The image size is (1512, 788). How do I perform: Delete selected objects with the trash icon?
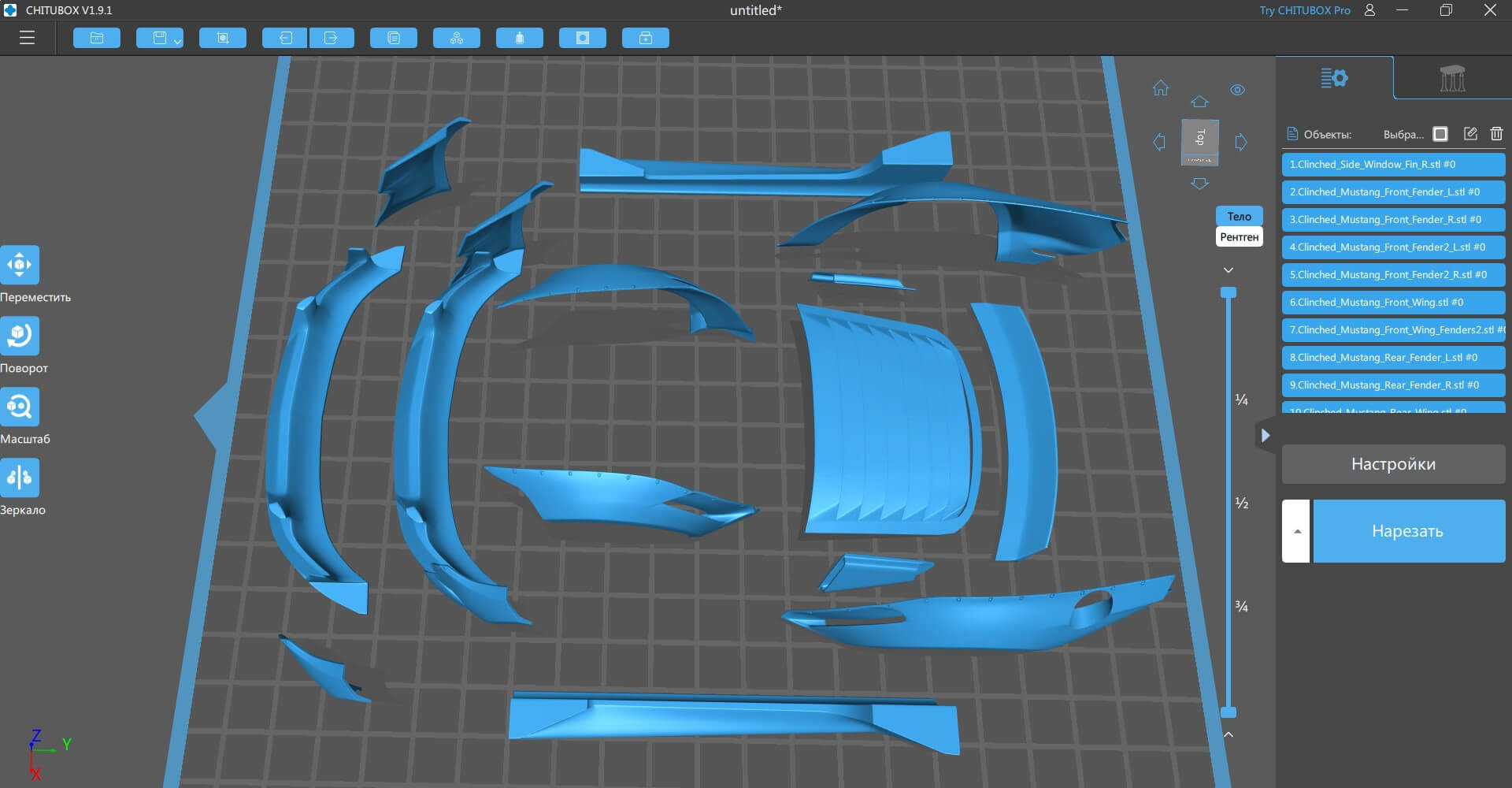pos(1496,134)
